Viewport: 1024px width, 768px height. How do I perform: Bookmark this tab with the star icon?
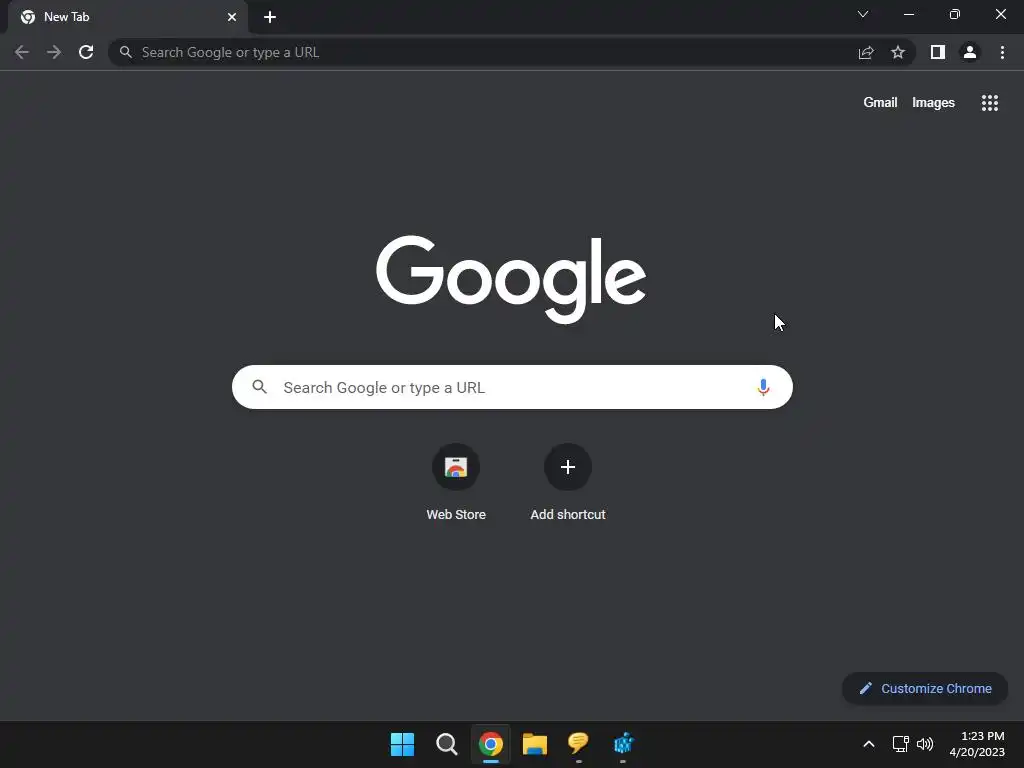click(898, 52)
